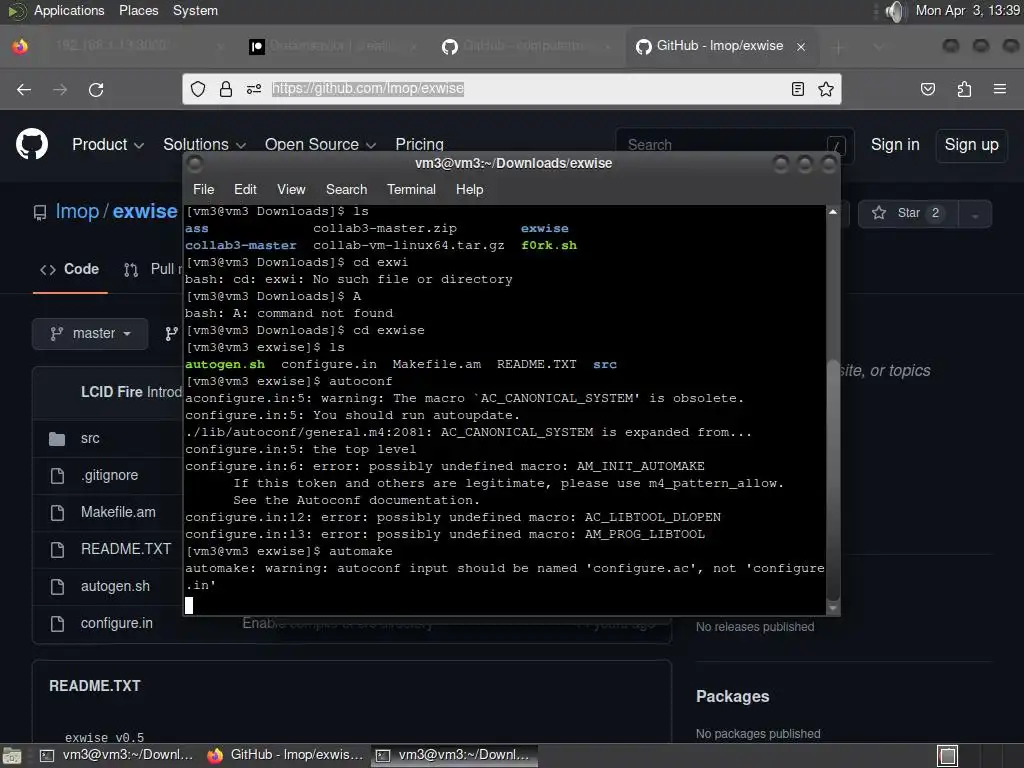Open the Star options dropdown arrow
Screen dimensions: 1024x768
(x=975, y=214)
